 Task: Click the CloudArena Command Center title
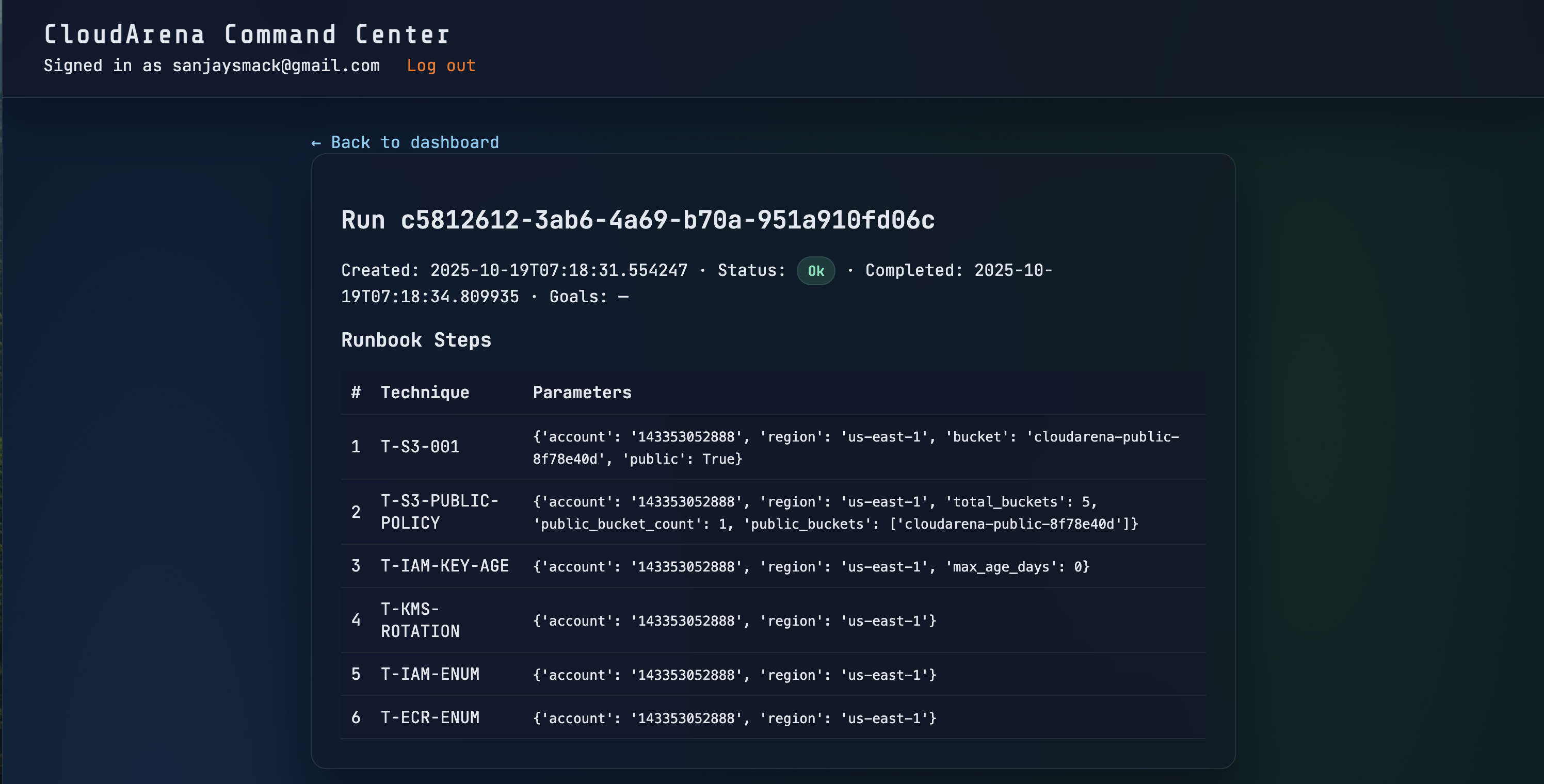click(246, 35)
